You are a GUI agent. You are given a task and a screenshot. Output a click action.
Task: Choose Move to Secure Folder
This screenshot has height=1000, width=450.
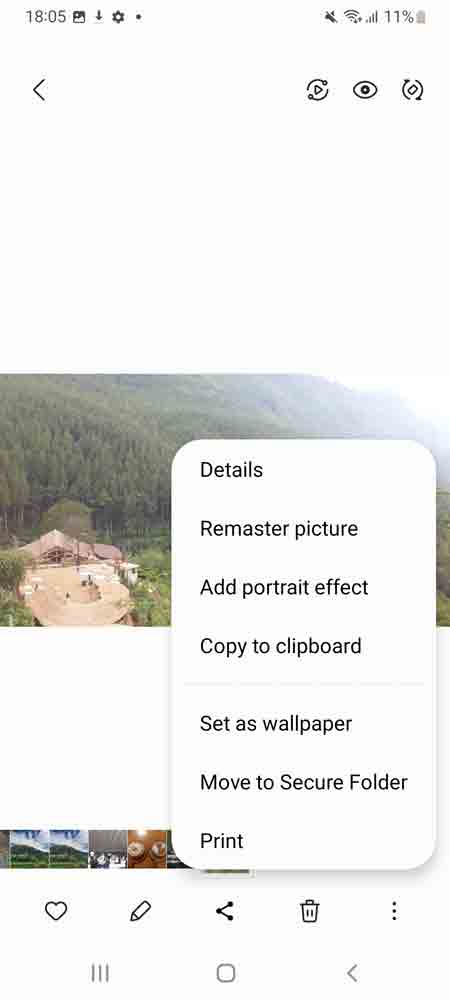pos(303,783)
